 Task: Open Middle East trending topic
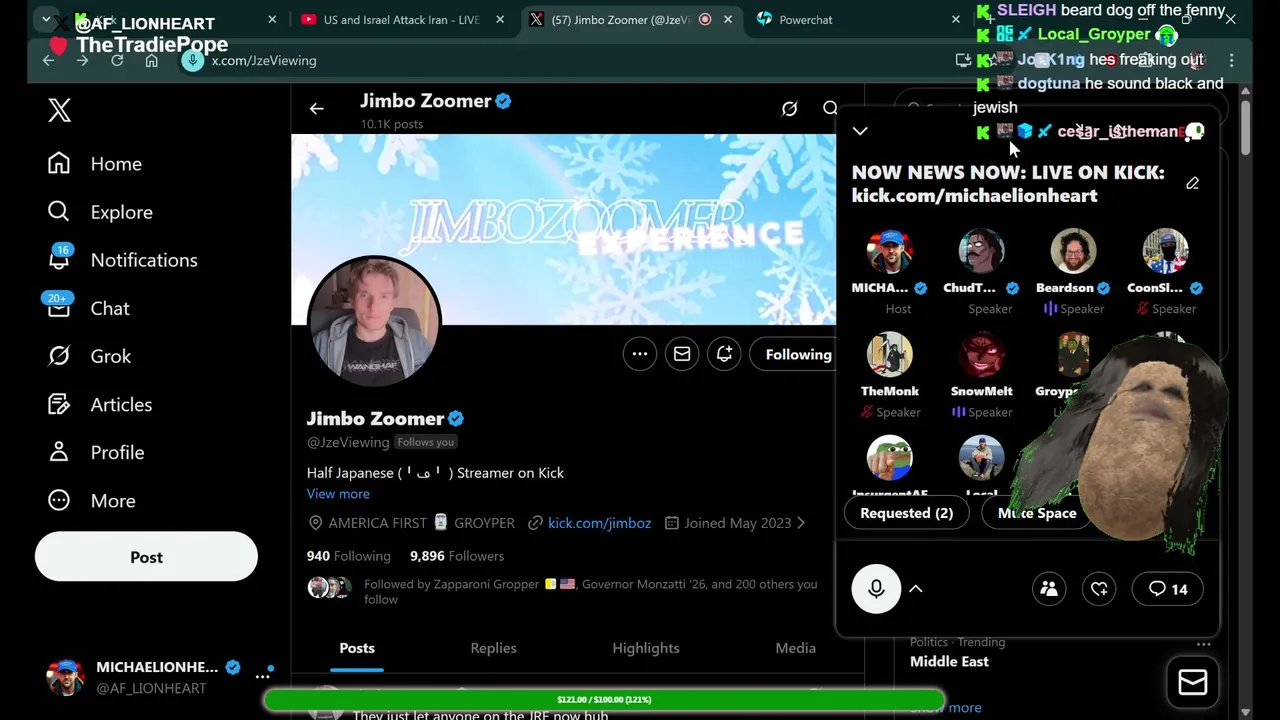[x=949, y=662]
